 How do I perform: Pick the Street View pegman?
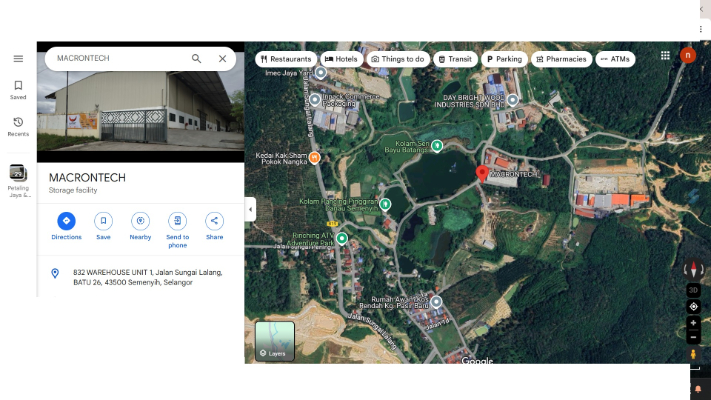coord(693,354)
